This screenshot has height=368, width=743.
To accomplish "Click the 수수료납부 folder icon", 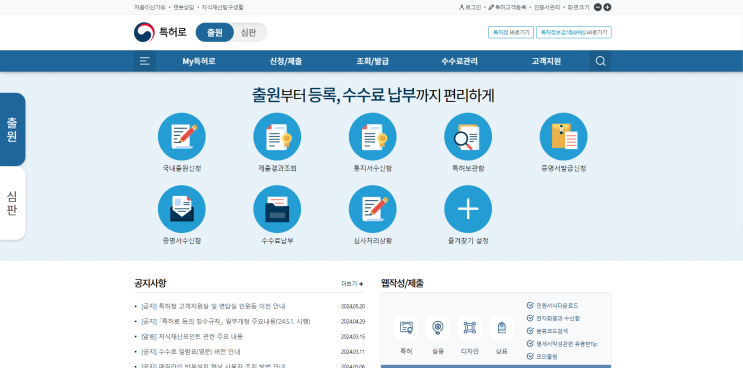I will tap(277, 209).
